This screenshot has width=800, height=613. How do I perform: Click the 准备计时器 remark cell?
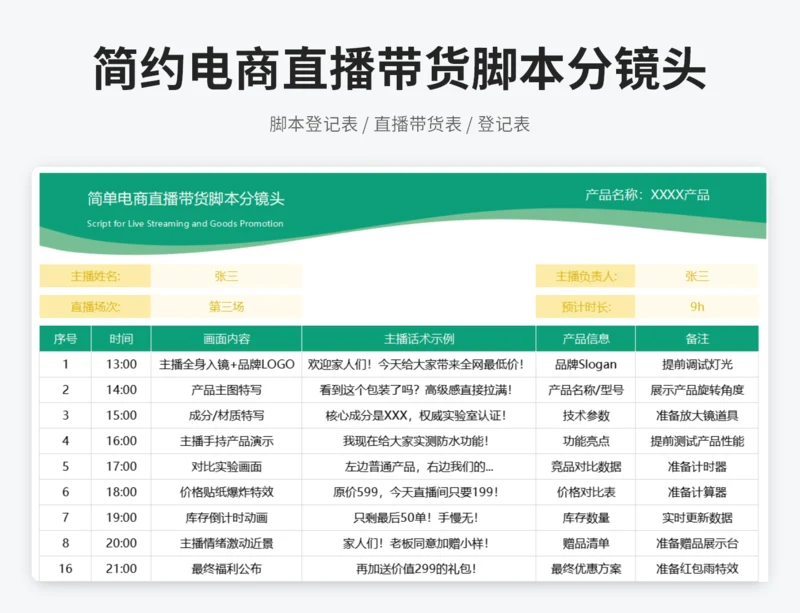tap(697, 467)
